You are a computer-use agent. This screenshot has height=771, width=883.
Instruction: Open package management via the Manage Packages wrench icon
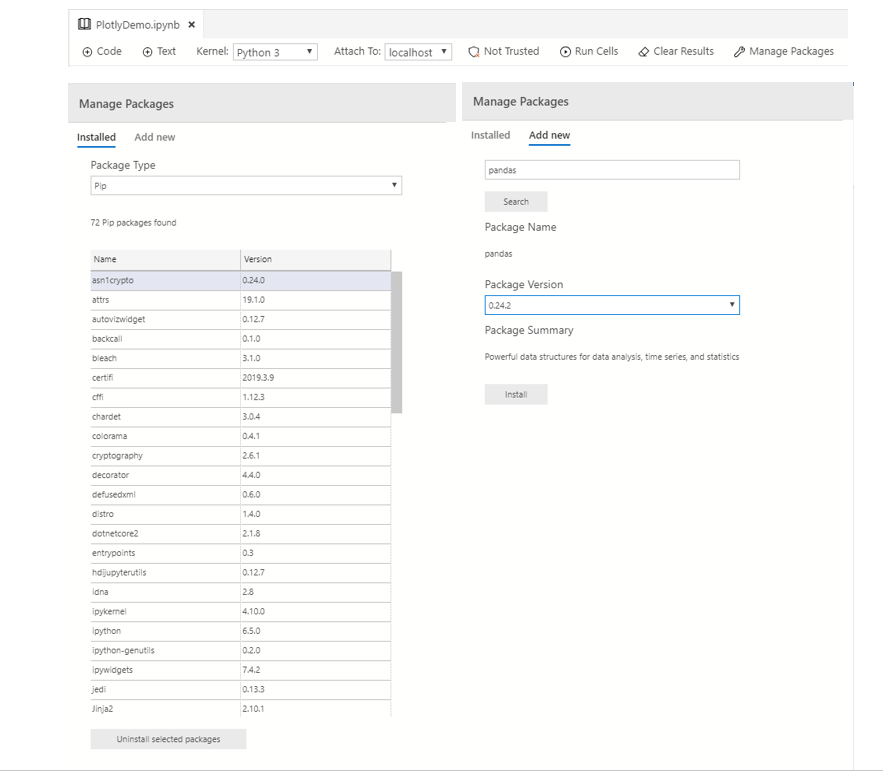tap(738, 51)
